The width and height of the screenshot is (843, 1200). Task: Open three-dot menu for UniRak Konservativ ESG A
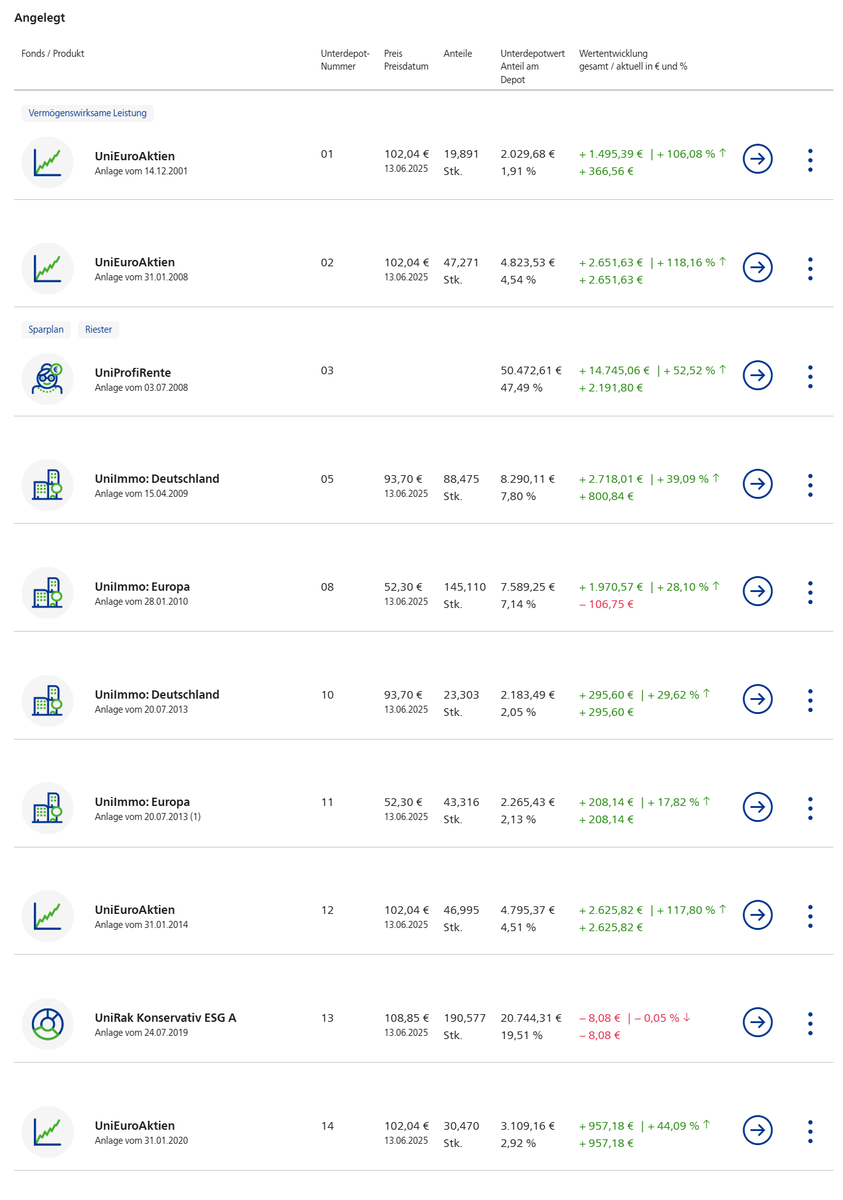[810, 1023]
